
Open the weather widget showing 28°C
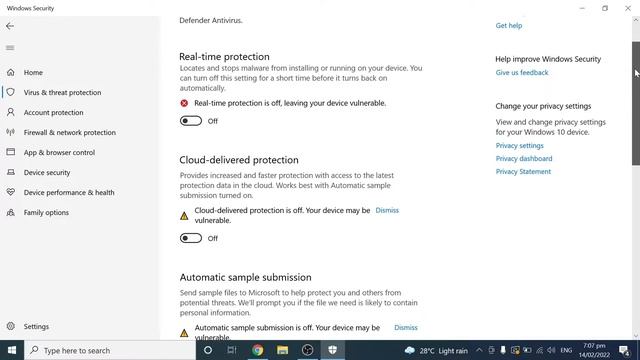click(x=436, y=351)
